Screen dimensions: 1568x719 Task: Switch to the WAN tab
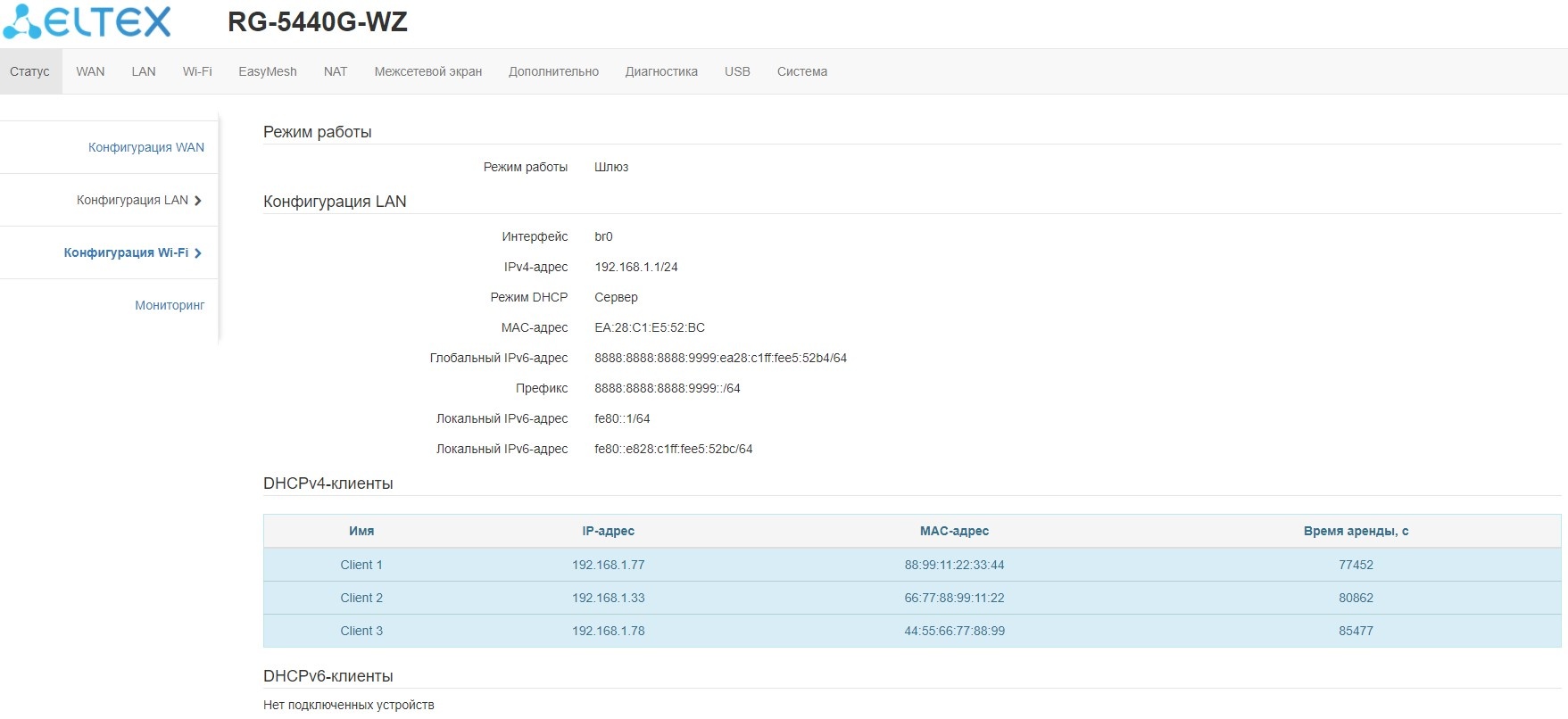pyautogui.click(x=90, y=71)
